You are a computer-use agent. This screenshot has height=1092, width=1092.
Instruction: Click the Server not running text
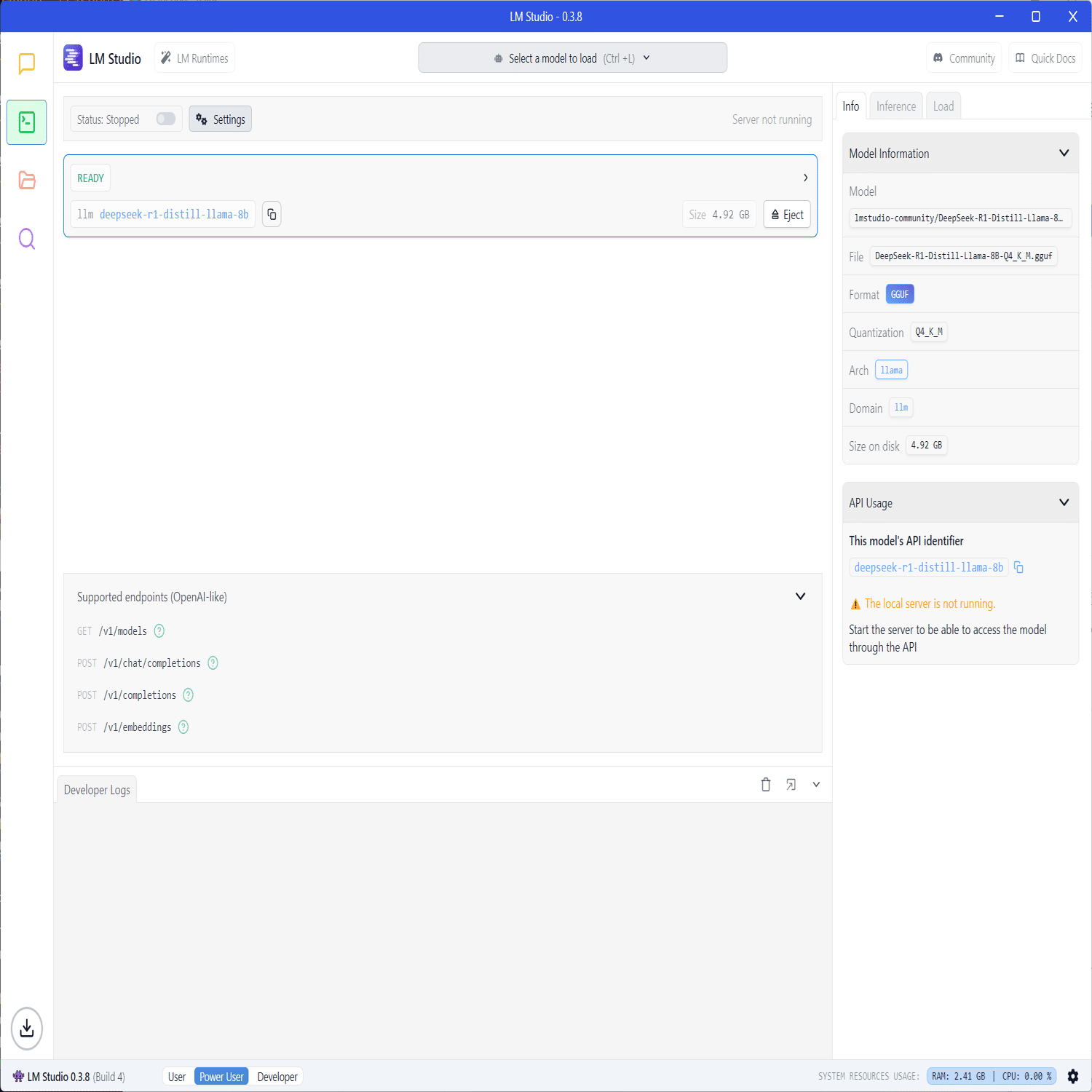coord(772,119)
